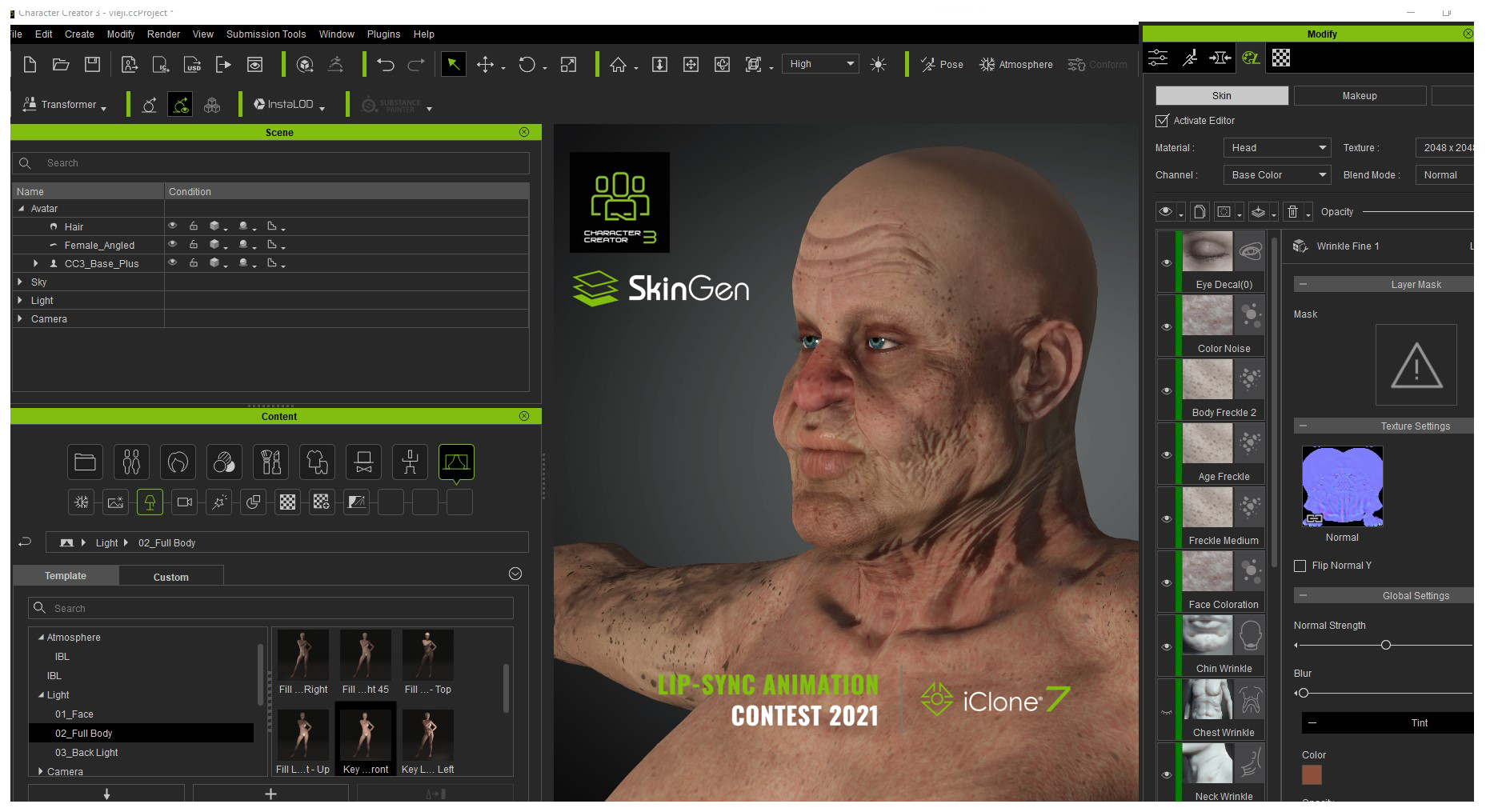Screen dimensions: 1490x812
Task: Adjust the Blur slider handle
Action: tap(1303, 693)
